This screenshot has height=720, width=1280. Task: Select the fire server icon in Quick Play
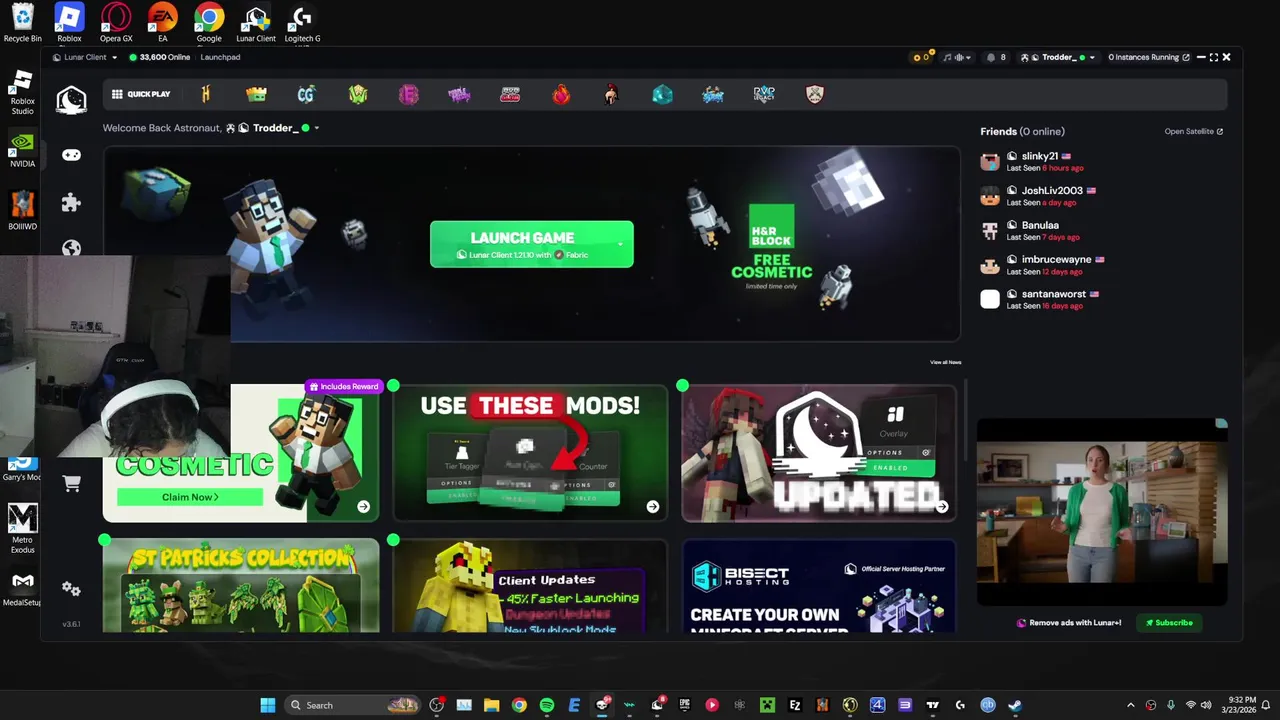561,94
